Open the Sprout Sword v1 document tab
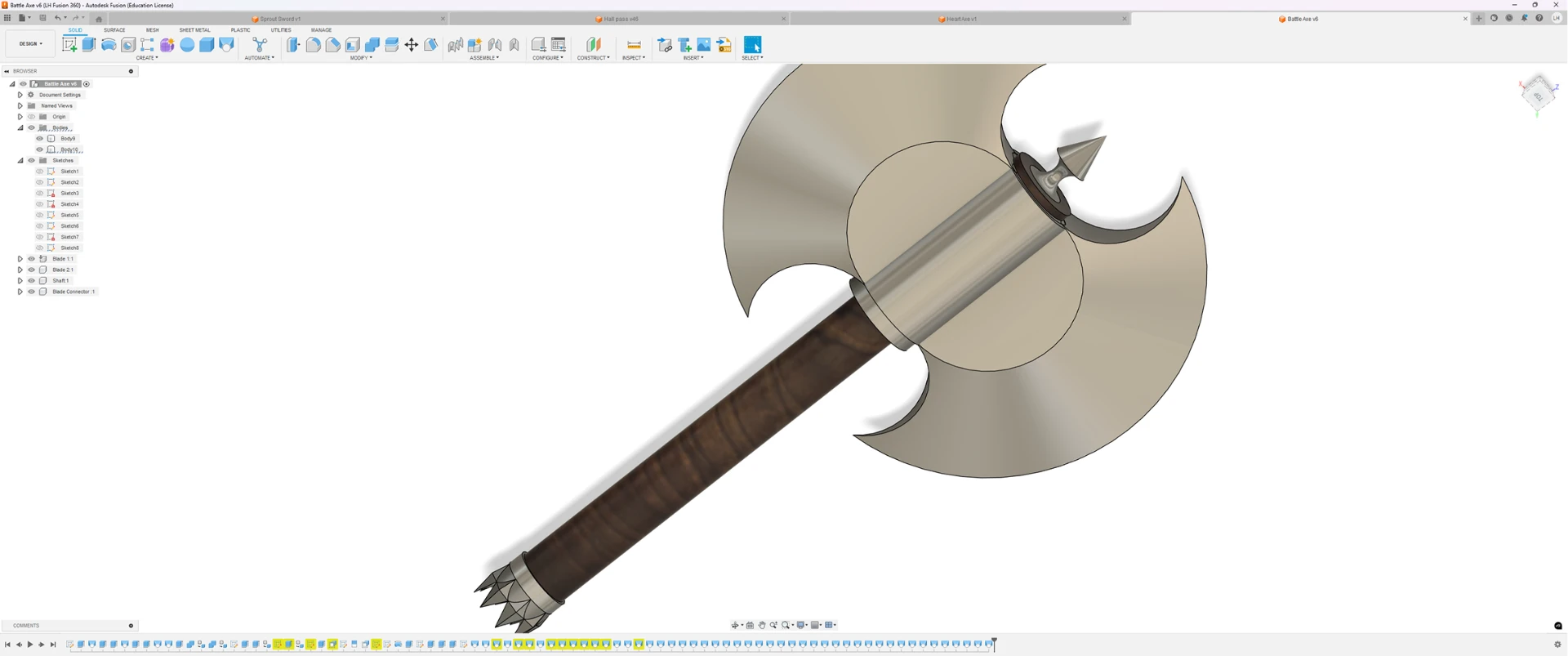The height and width of the screenshot is (656, 1568). (x=278, y=19)
